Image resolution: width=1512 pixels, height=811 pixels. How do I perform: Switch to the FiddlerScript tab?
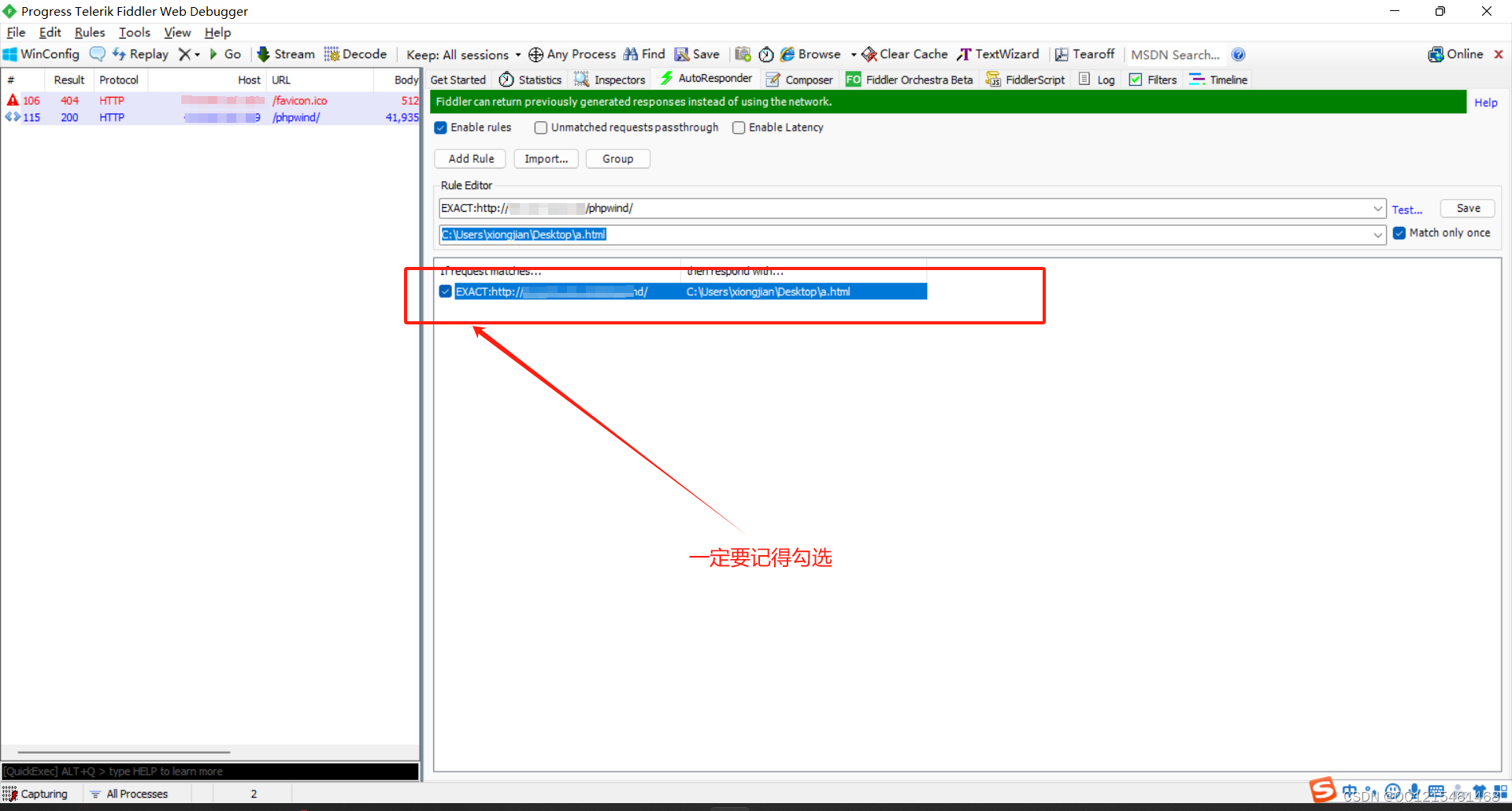1025,80
